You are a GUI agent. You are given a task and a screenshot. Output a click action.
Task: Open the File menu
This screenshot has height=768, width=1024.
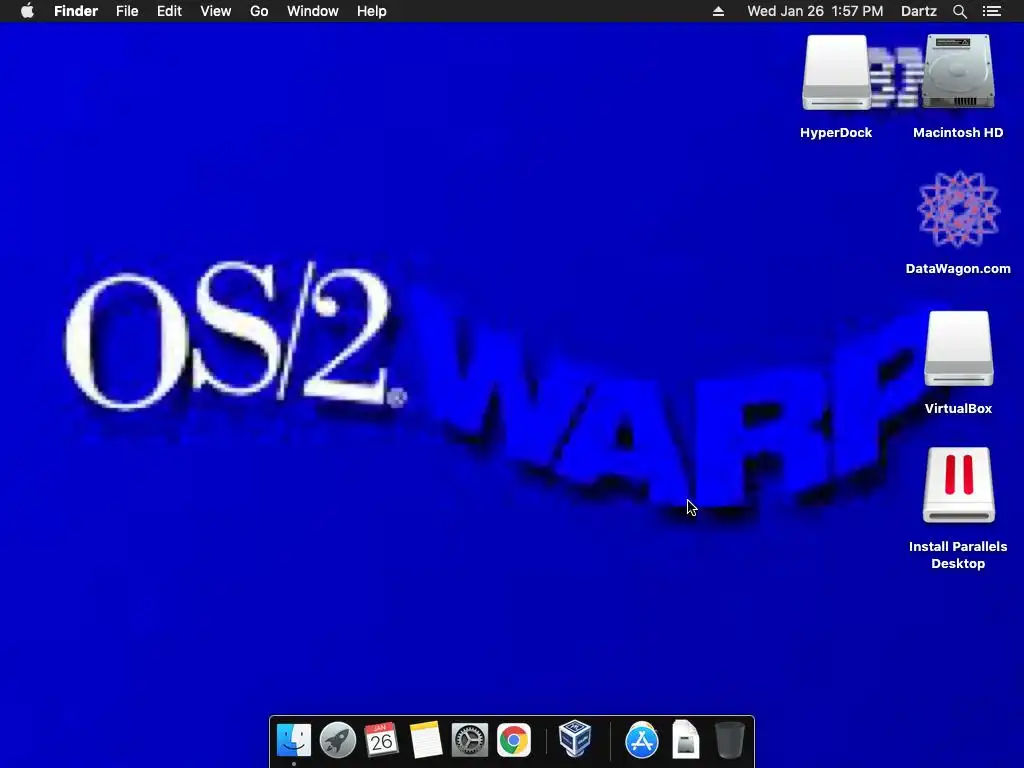click(x=127, y=11)
